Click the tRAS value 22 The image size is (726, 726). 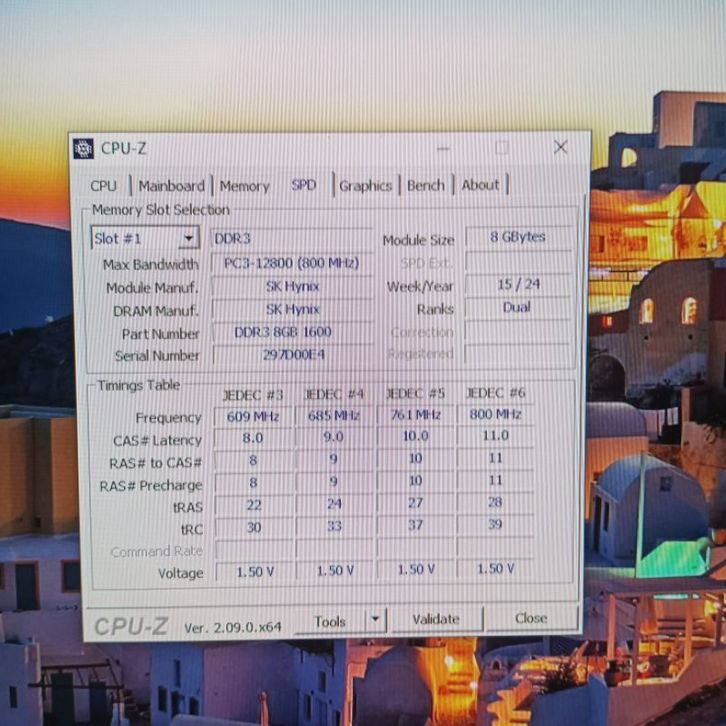tap(254, 505)
